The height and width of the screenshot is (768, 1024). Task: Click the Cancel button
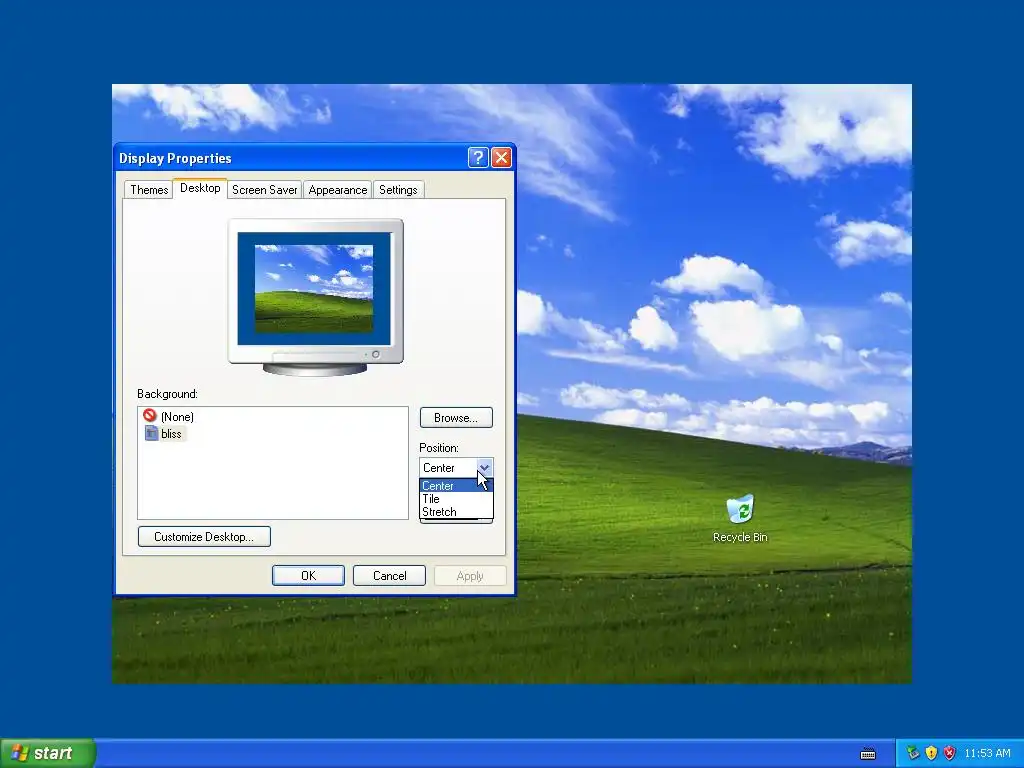[x=389, y=575]
